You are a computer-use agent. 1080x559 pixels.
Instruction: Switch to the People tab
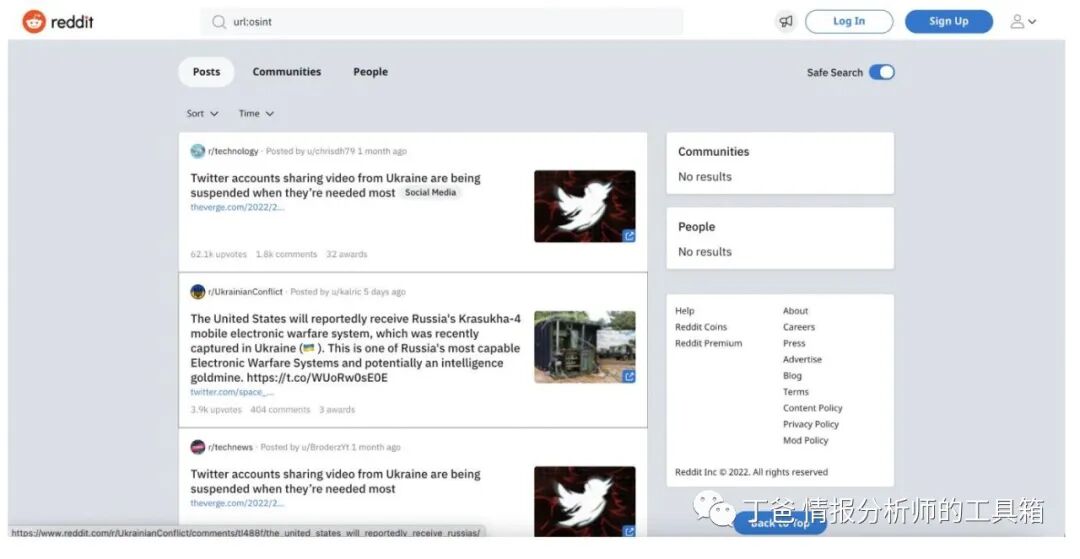tap(371, 72)
